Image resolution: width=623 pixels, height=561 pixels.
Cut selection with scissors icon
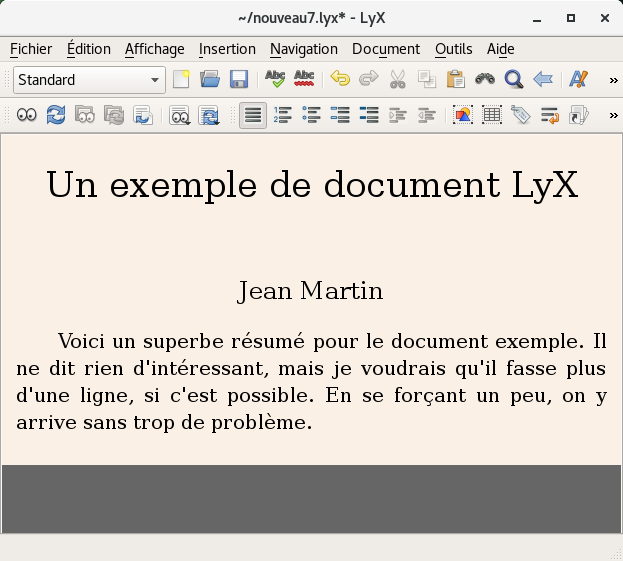pos(398,79)
